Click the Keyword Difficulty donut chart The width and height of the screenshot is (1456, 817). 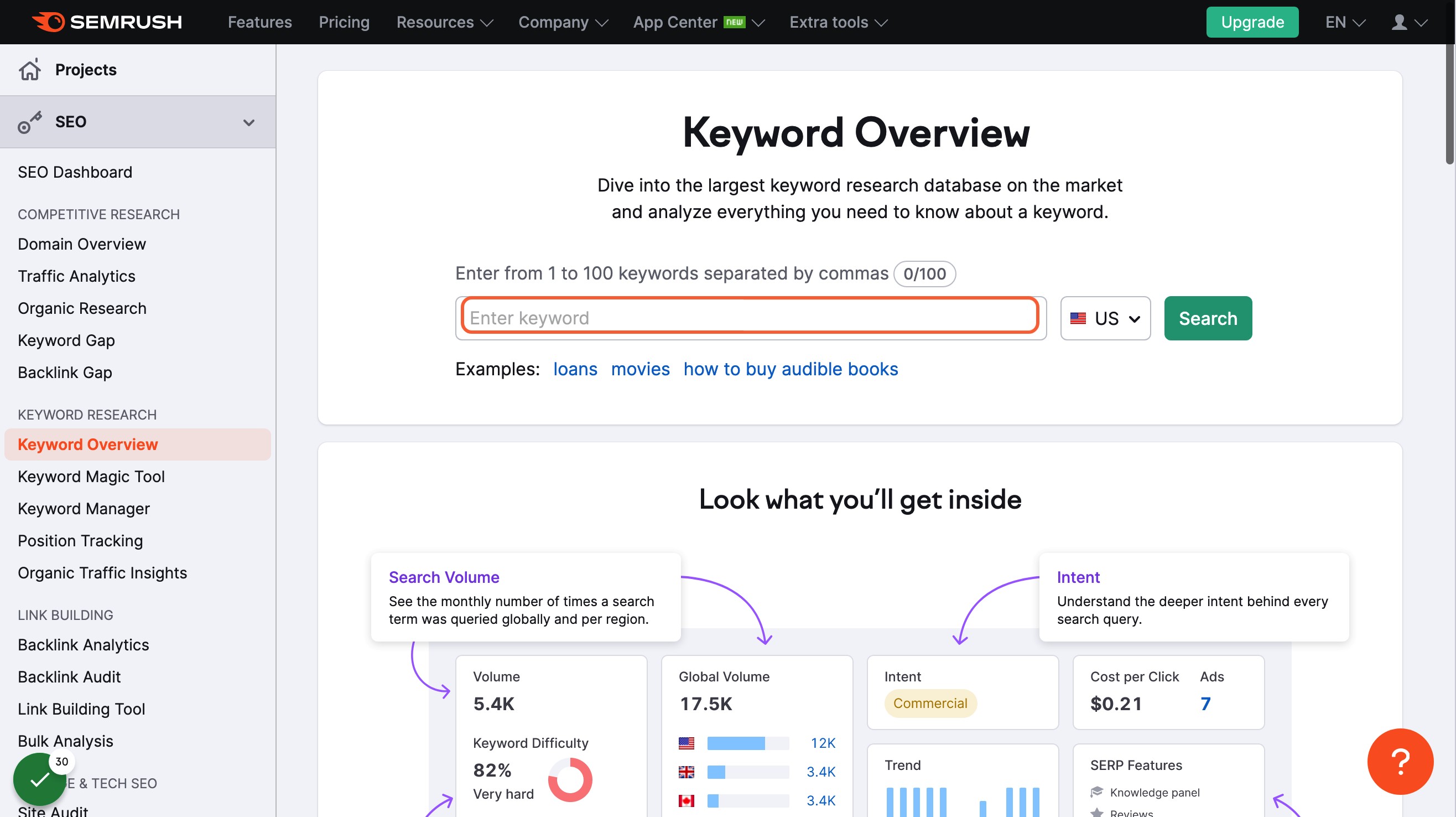(x=570, y=780)
